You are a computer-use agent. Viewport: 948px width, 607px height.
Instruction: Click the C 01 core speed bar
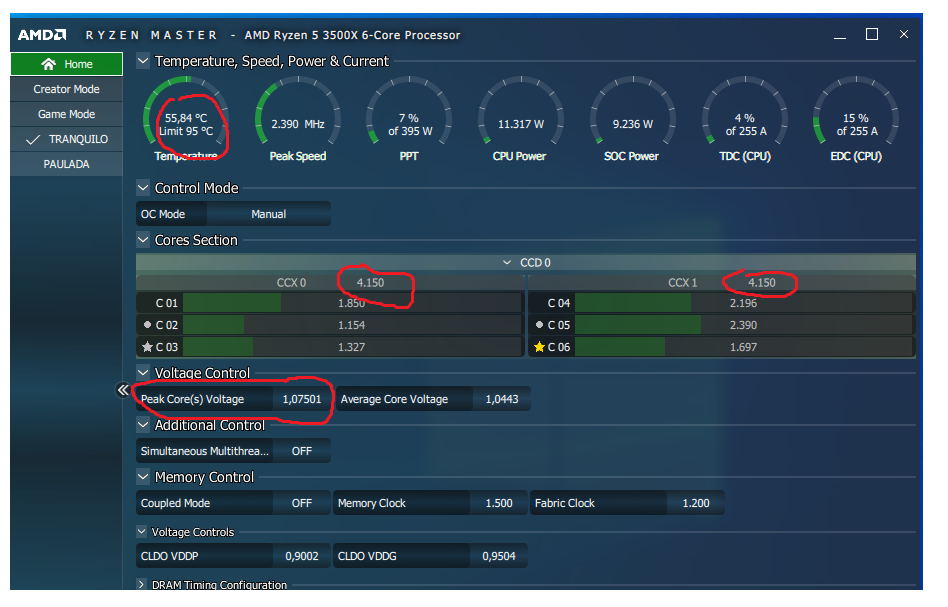click(352, 303)
